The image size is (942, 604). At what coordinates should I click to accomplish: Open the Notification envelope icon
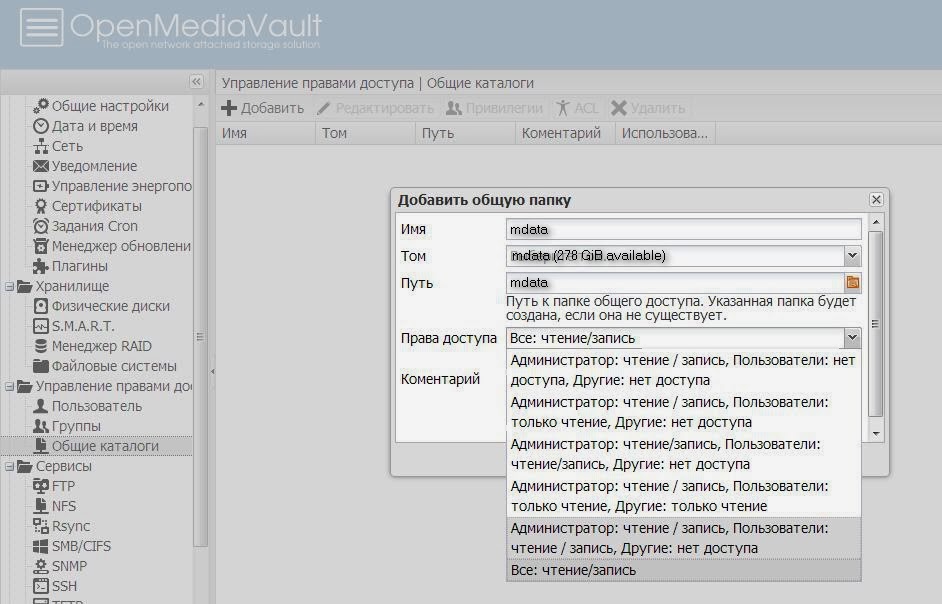coord(40,166)
